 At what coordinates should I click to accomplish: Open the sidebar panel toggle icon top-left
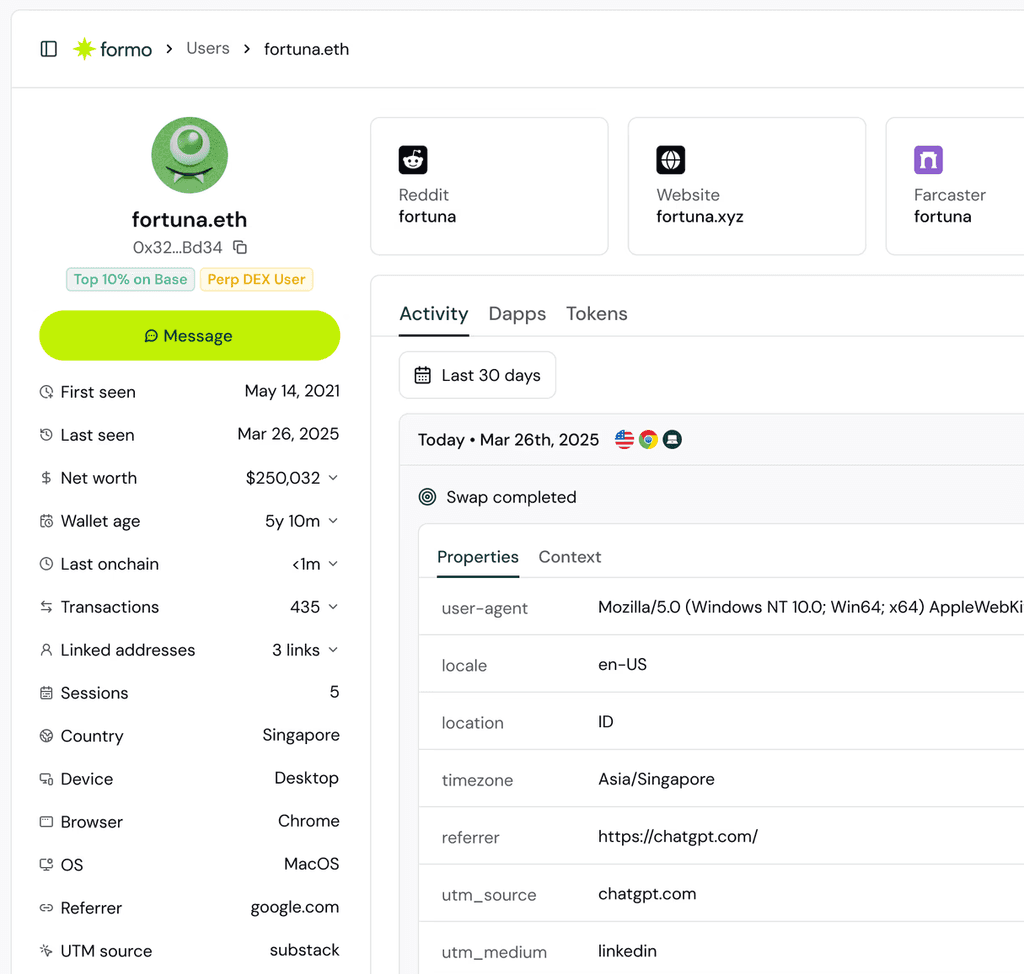pyautogui.click(x=48, y=48)
